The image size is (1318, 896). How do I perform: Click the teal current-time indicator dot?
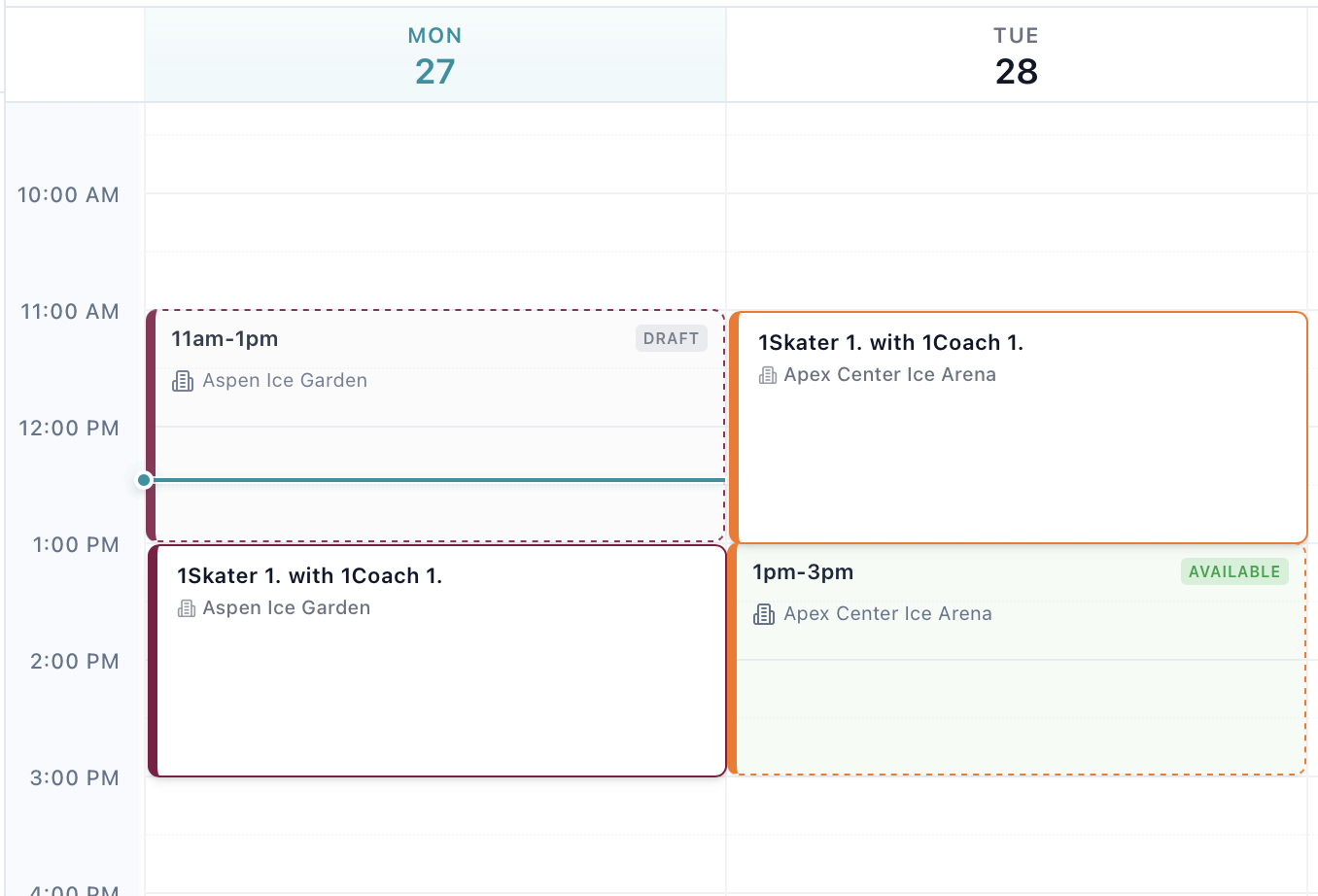point(144,479)
